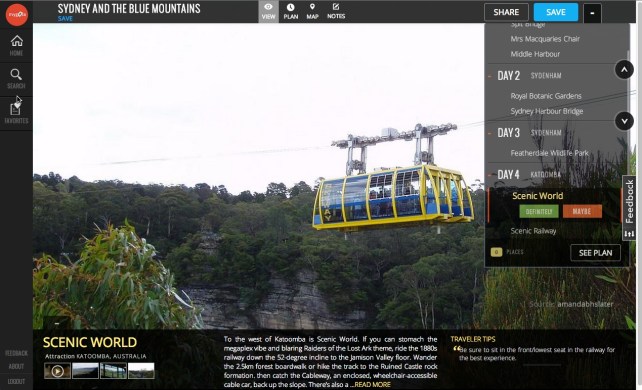Screen dimensions: 642x390
Task: Click the small Save link under the title
Action: coord(65,19)
